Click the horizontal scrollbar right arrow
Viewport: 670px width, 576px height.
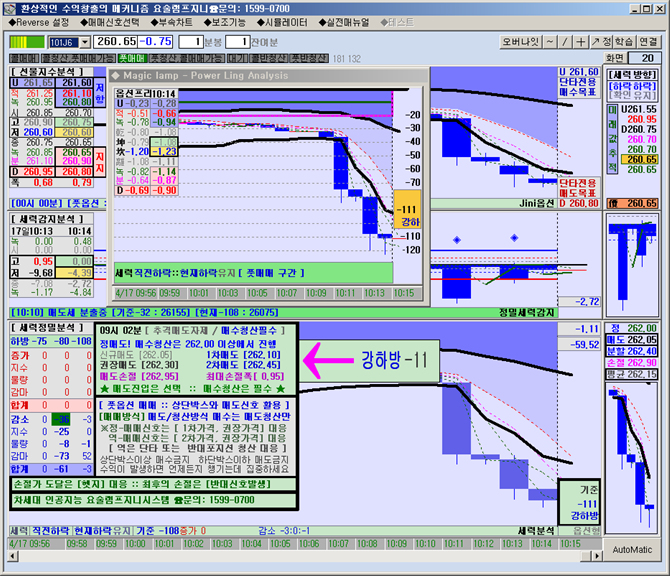(x=596, y=555)
